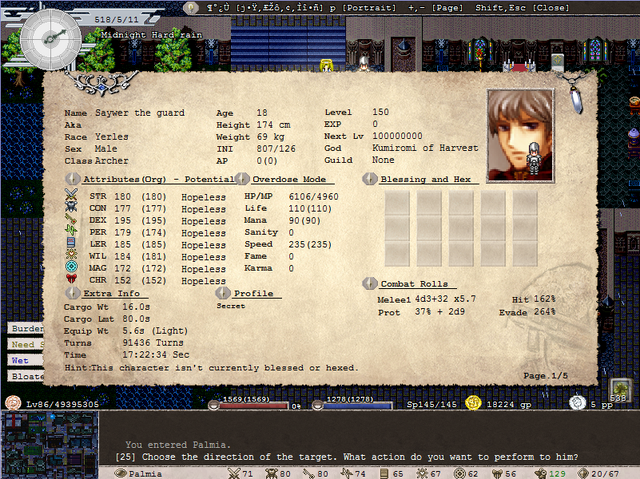
Task: Click the tree item icon at screen right
Action: tap(620, 390)
